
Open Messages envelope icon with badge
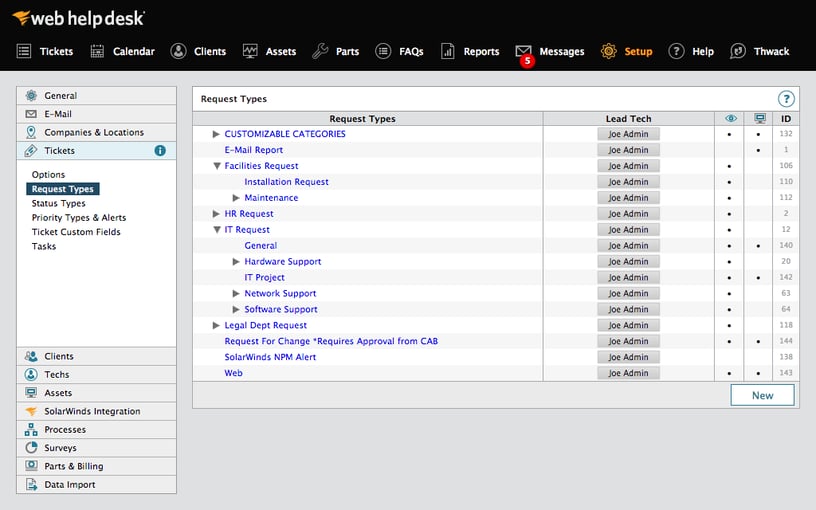click(523, 51)
